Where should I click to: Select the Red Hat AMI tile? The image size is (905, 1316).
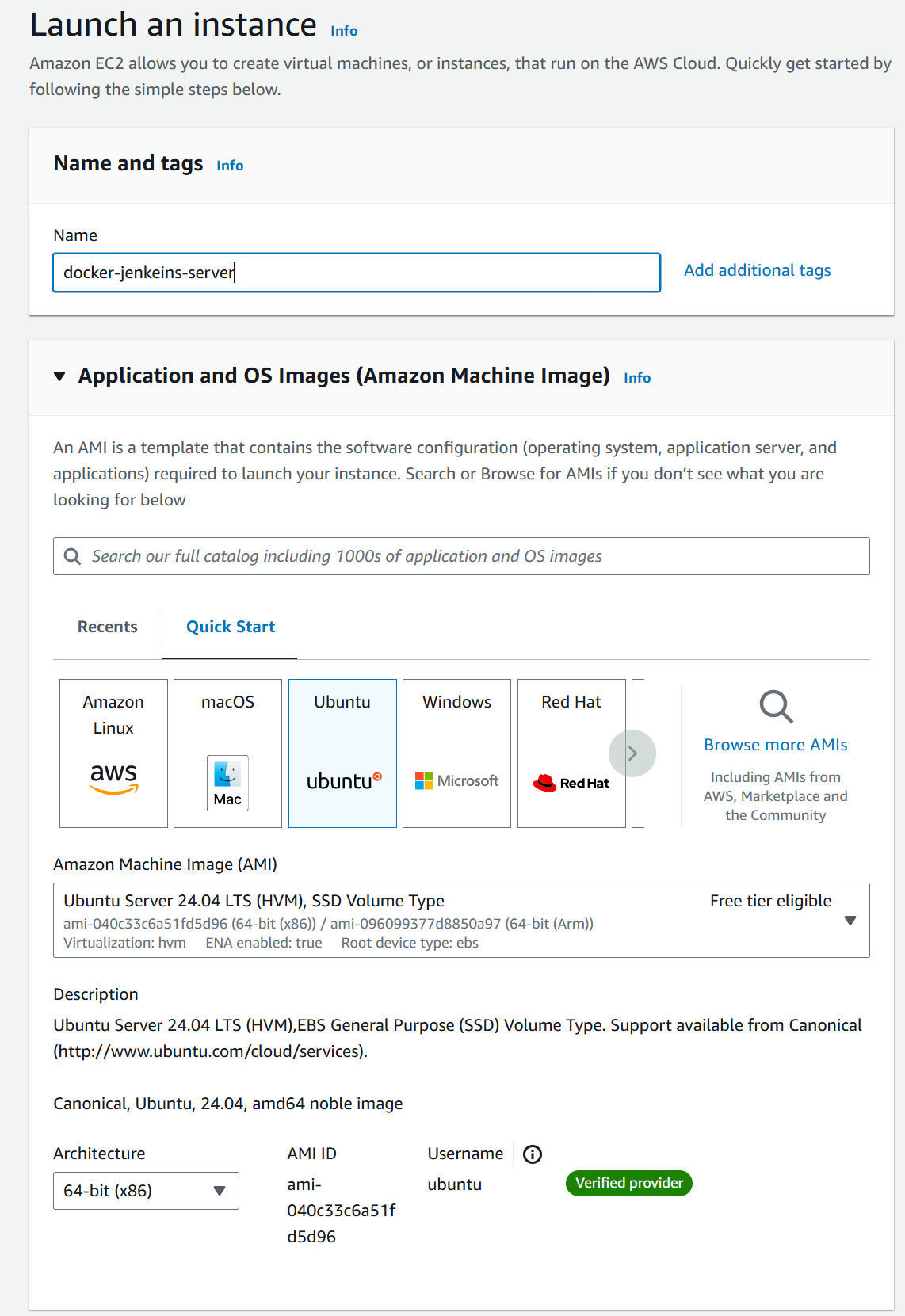click(x=571, y=753)
